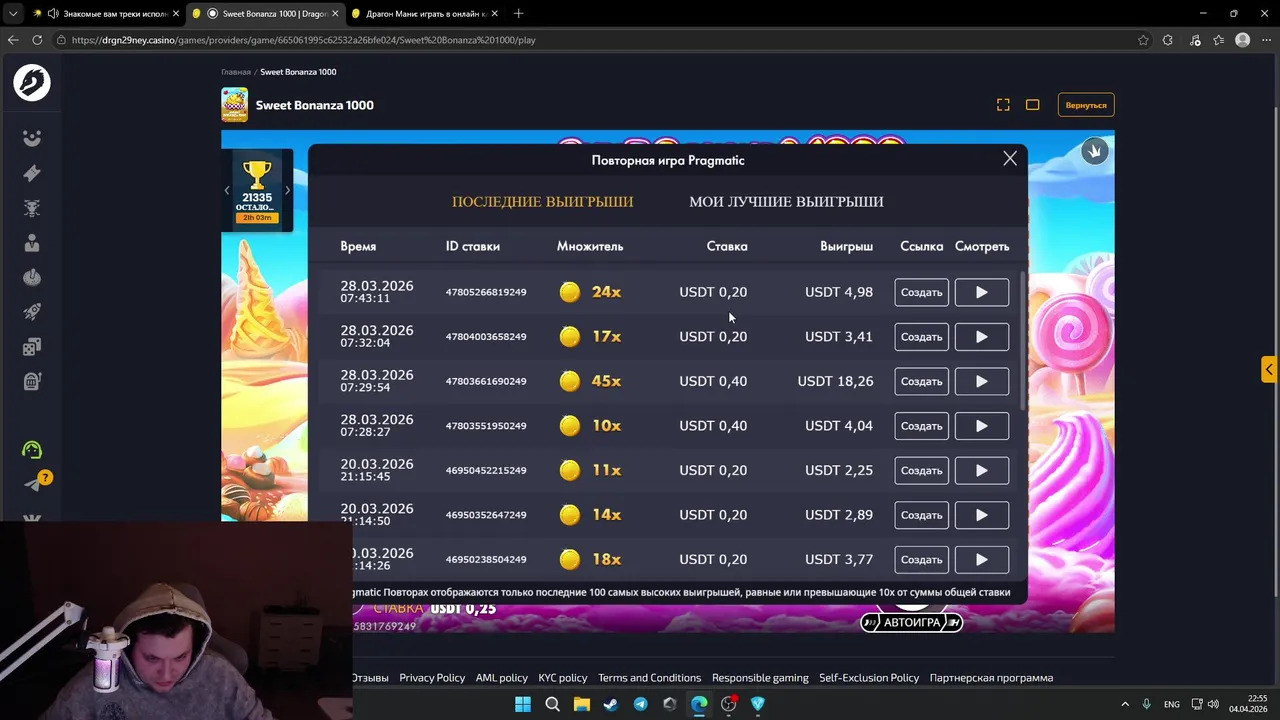This screenshot has width=1280, height=720.
Task: Switch game to fullscreen mode
Action: pyautogui.click(x=1003, y=105)
